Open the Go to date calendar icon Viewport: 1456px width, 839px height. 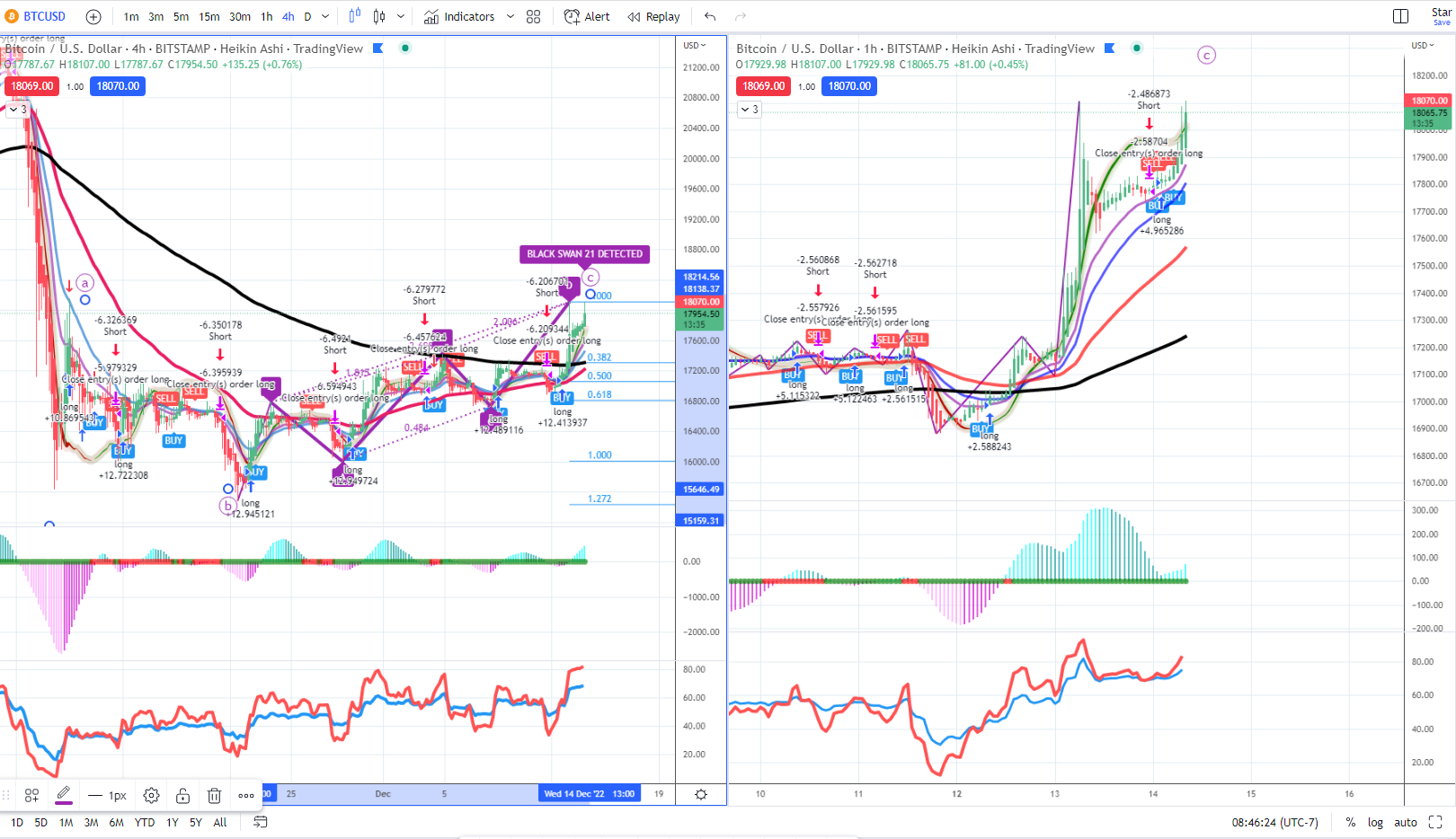click(x=260, y=822)
